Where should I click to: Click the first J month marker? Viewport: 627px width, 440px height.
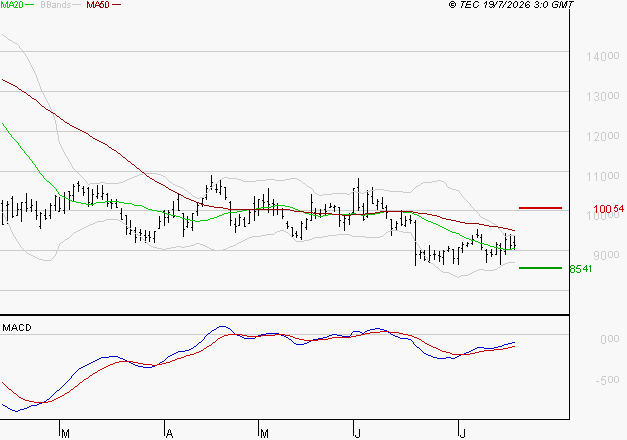coord(358,434)
